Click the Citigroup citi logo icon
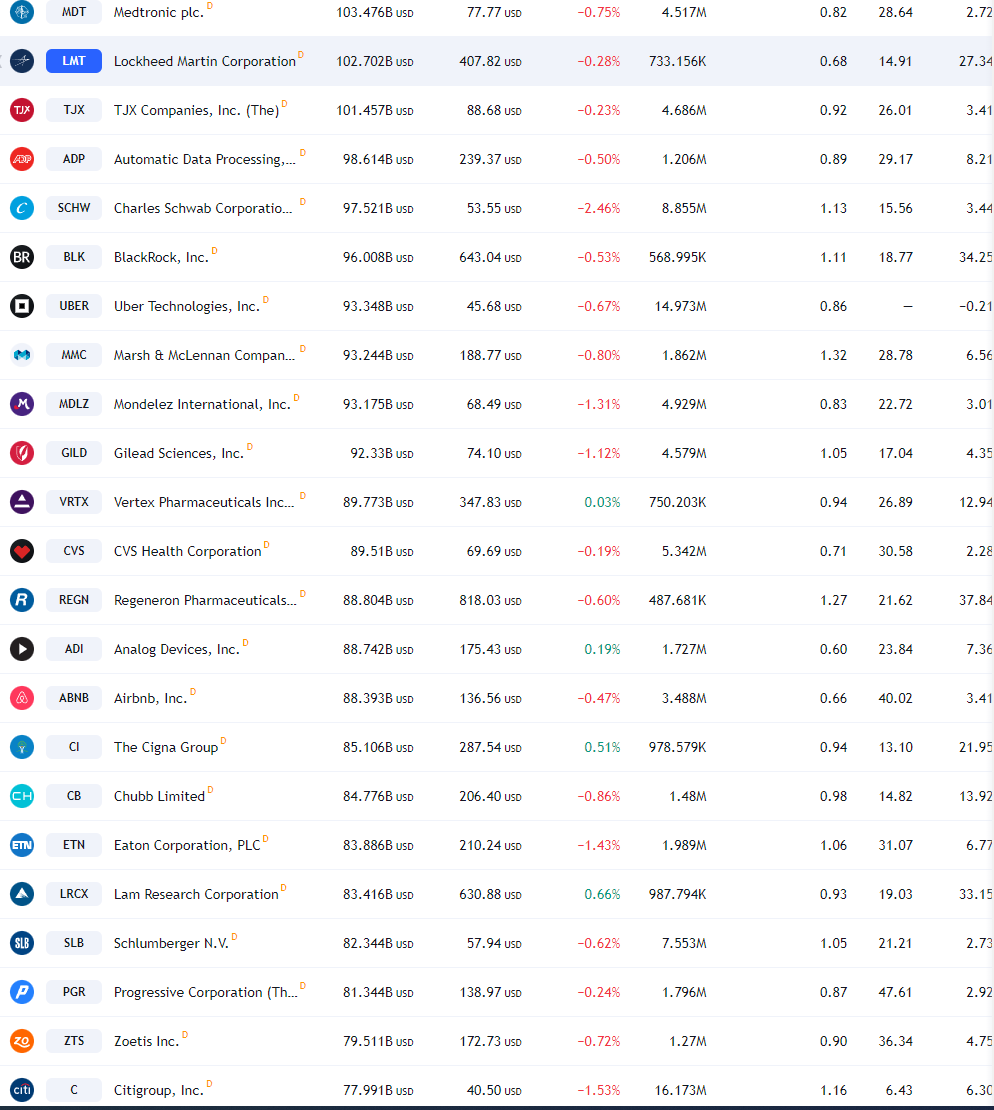 coord(22,1089)
